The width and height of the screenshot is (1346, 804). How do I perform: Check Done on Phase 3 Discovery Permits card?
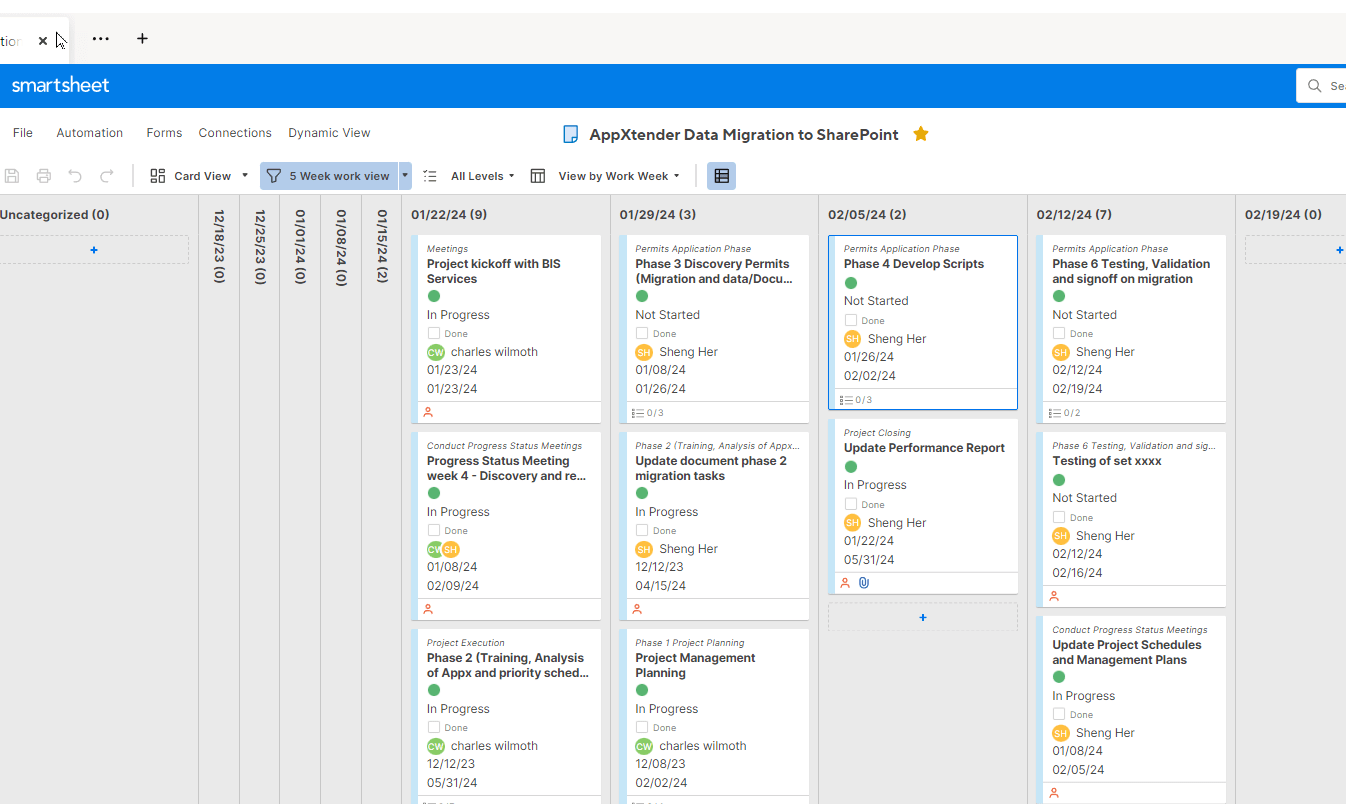[x=642, y=334]
